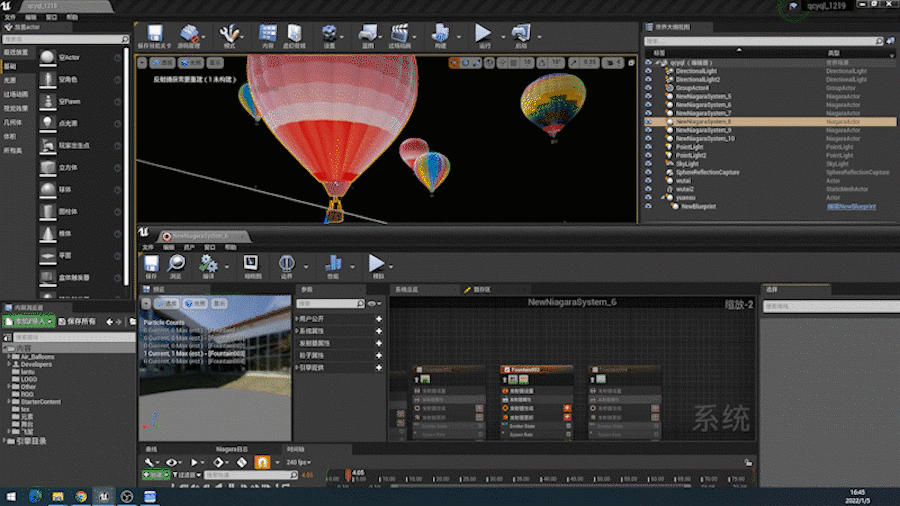This screenshot has width=900, height=506.
Task: Open the Source Control dropdown arrow
Action: (204, 37)
